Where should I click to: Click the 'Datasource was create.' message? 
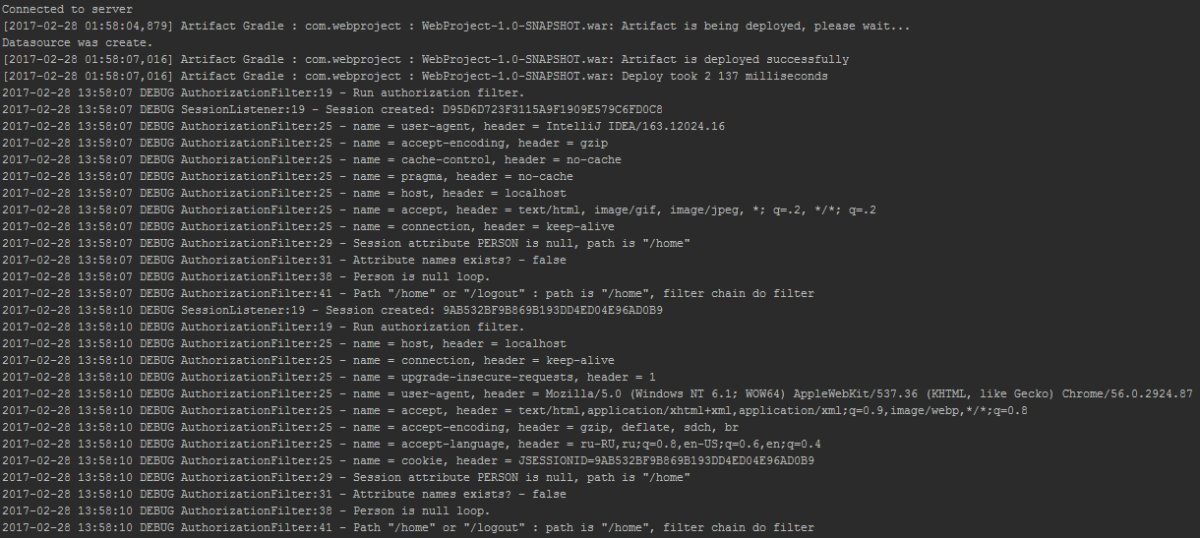(72, 43)
